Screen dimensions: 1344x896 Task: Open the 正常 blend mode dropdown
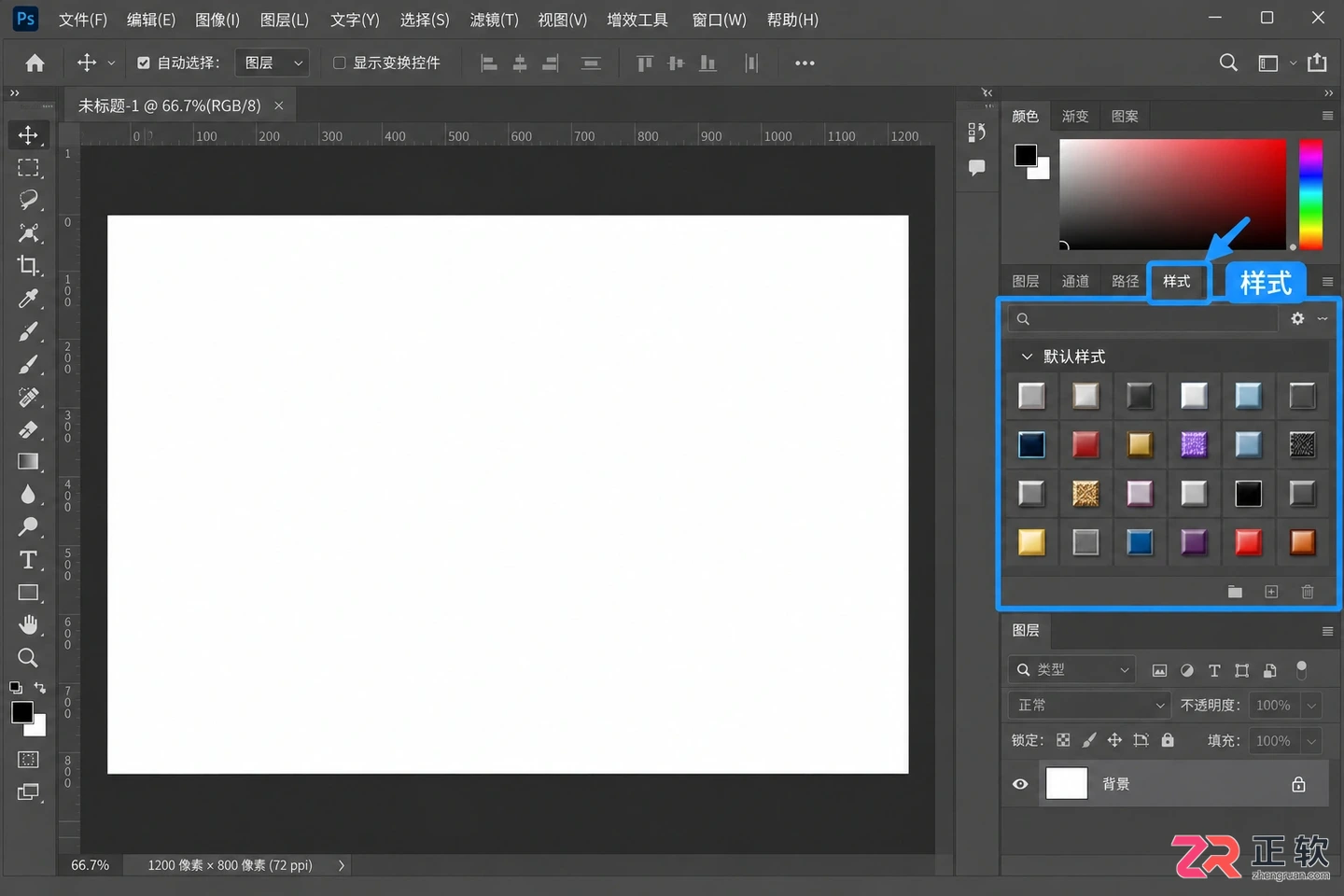1089,705
